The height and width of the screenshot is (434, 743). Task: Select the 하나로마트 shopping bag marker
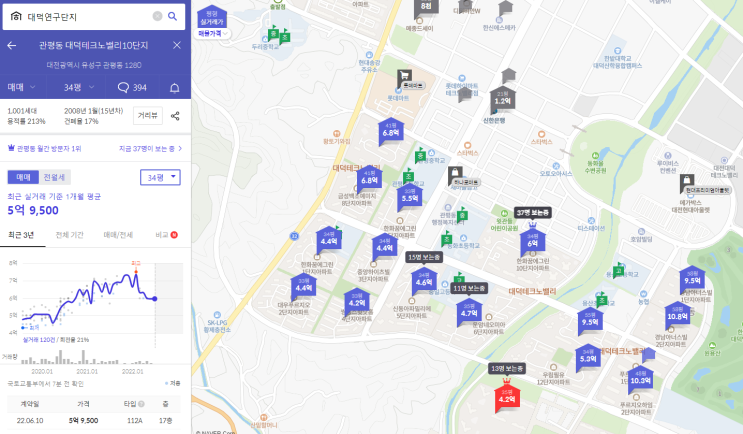pos(455,173)
